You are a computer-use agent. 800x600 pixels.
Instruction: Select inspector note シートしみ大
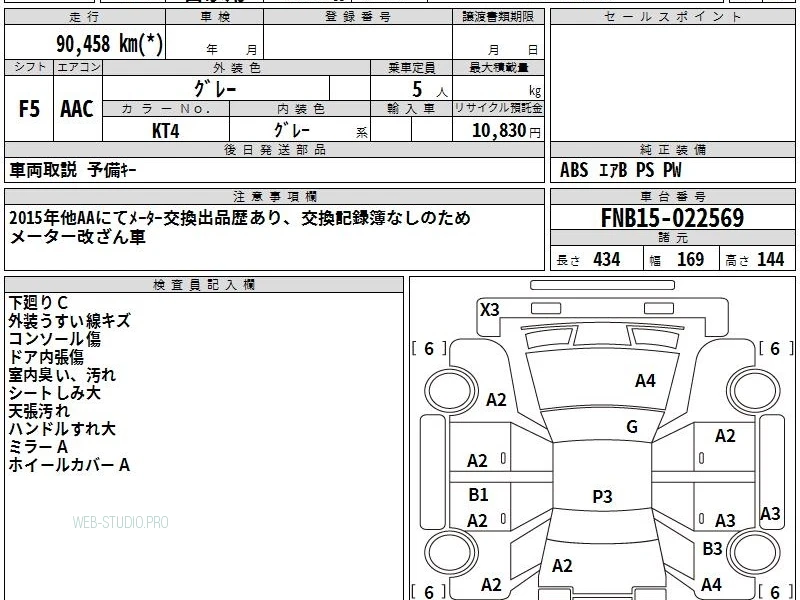(55, 393)
